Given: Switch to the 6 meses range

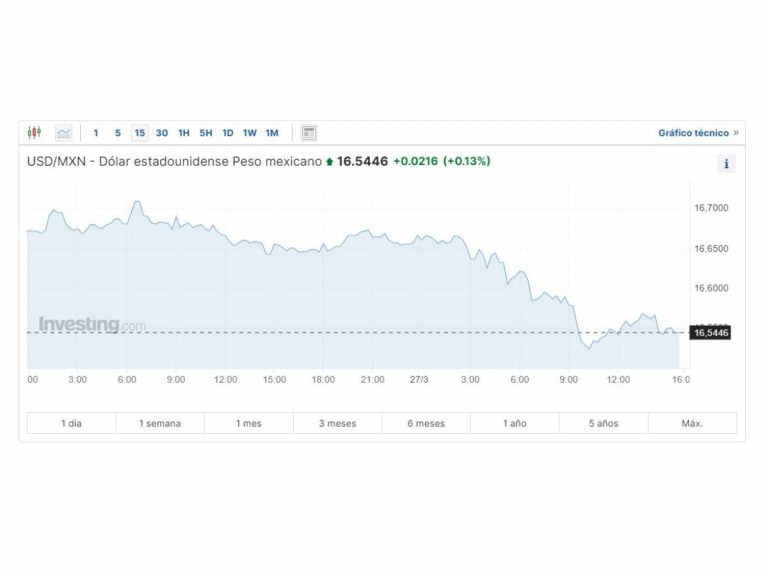Looking at the screenshot, I should pos(426,423).
